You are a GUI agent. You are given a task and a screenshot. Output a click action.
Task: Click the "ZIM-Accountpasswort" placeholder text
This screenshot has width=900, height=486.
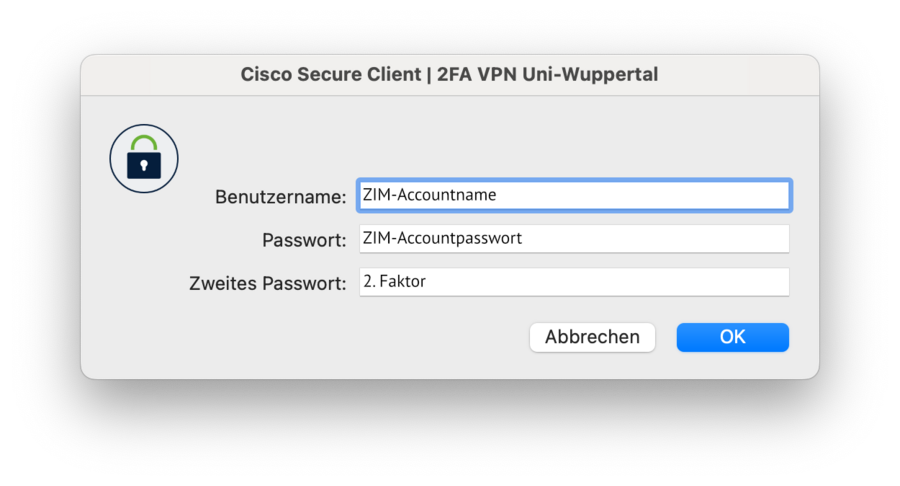[x=442, y=239]
